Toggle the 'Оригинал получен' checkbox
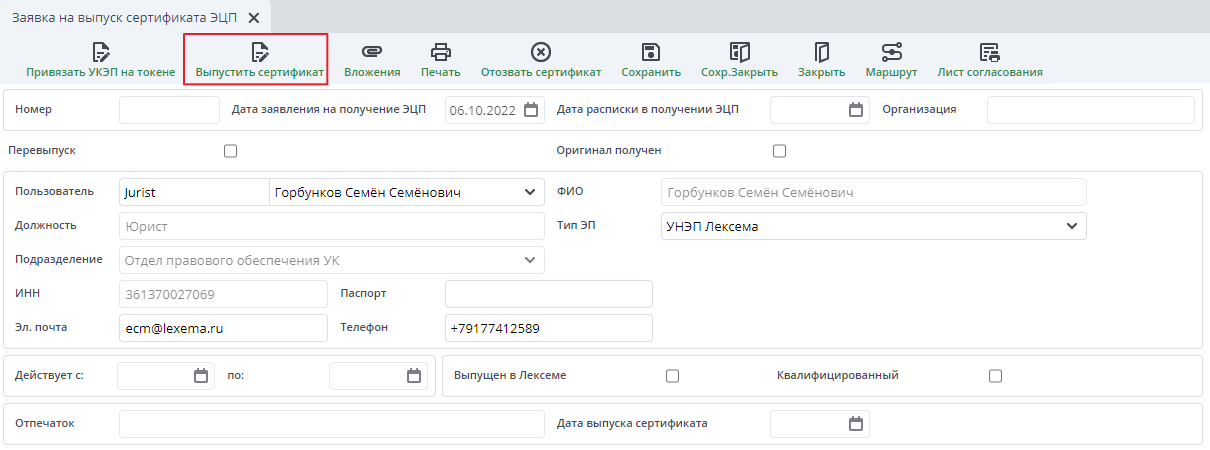 pyautogui.click(x=780, y=151)
